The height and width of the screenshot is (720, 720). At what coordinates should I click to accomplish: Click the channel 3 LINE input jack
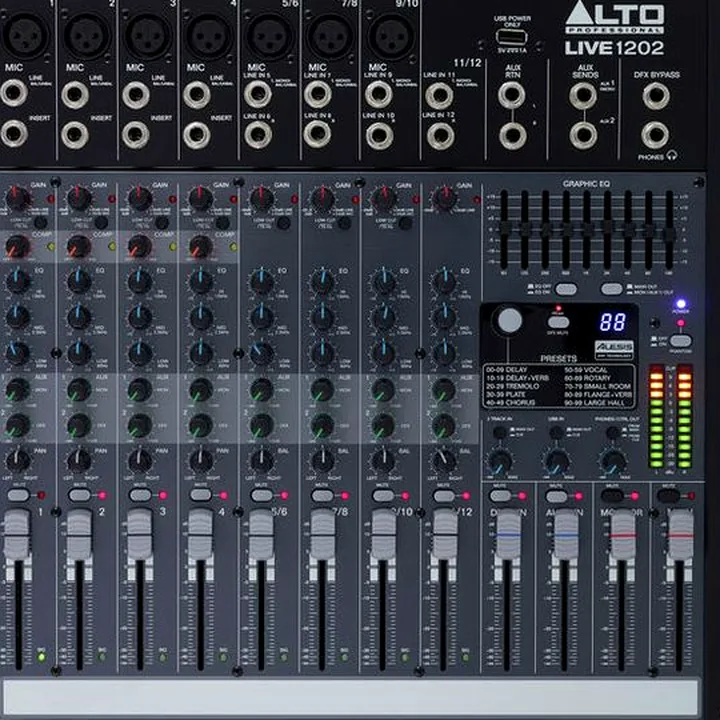(135, 95)
